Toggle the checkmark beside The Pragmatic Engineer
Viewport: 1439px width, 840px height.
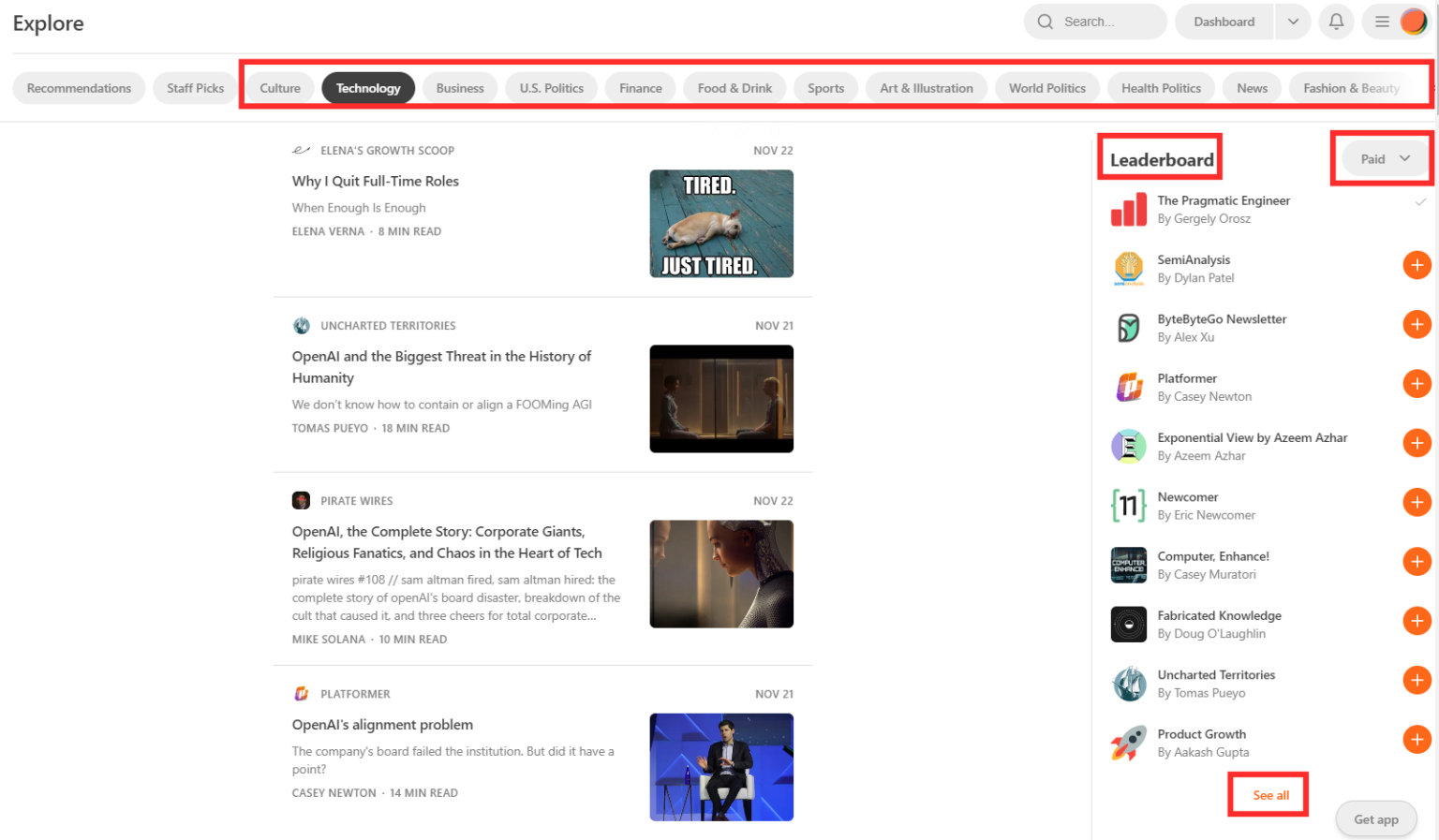click(x=1420, y=201)
